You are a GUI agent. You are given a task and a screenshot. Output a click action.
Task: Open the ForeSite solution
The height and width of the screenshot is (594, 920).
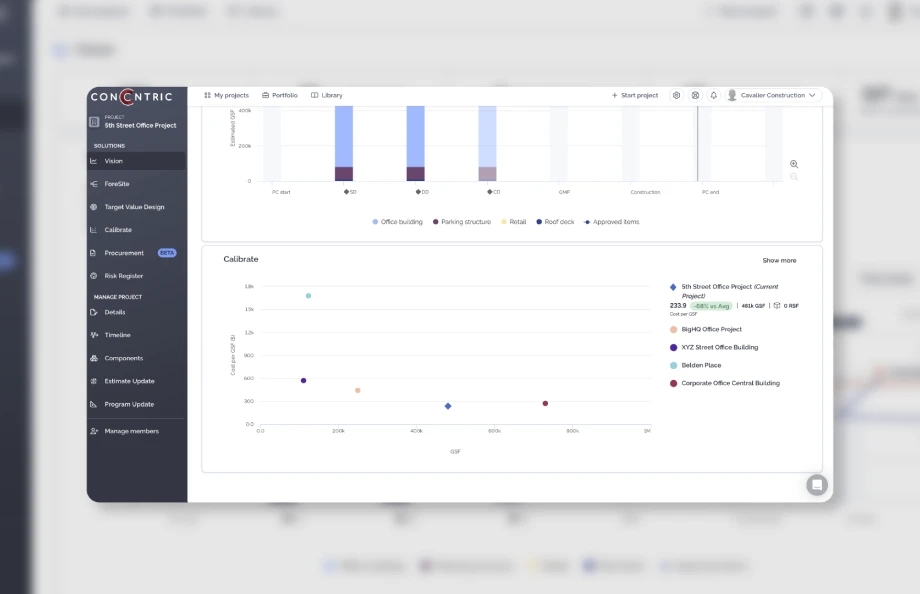click(117, 184)
